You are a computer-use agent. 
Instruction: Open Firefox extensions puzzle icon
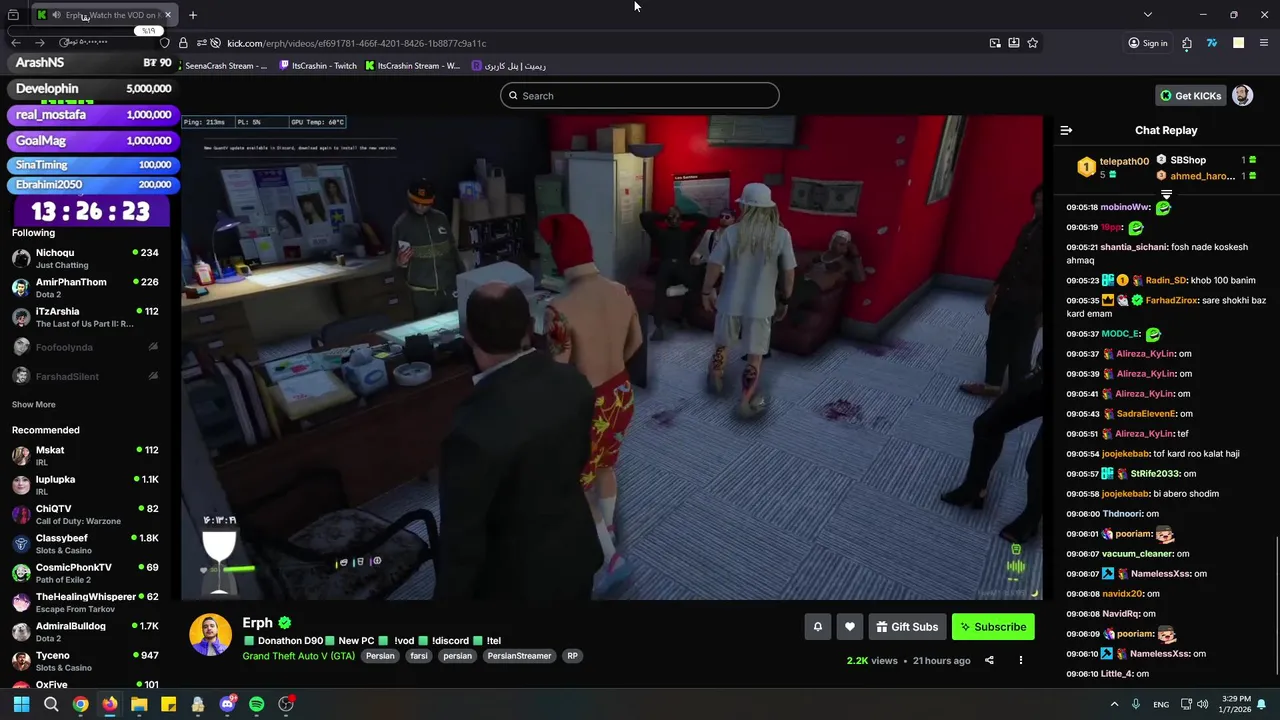pos(1187,43)
